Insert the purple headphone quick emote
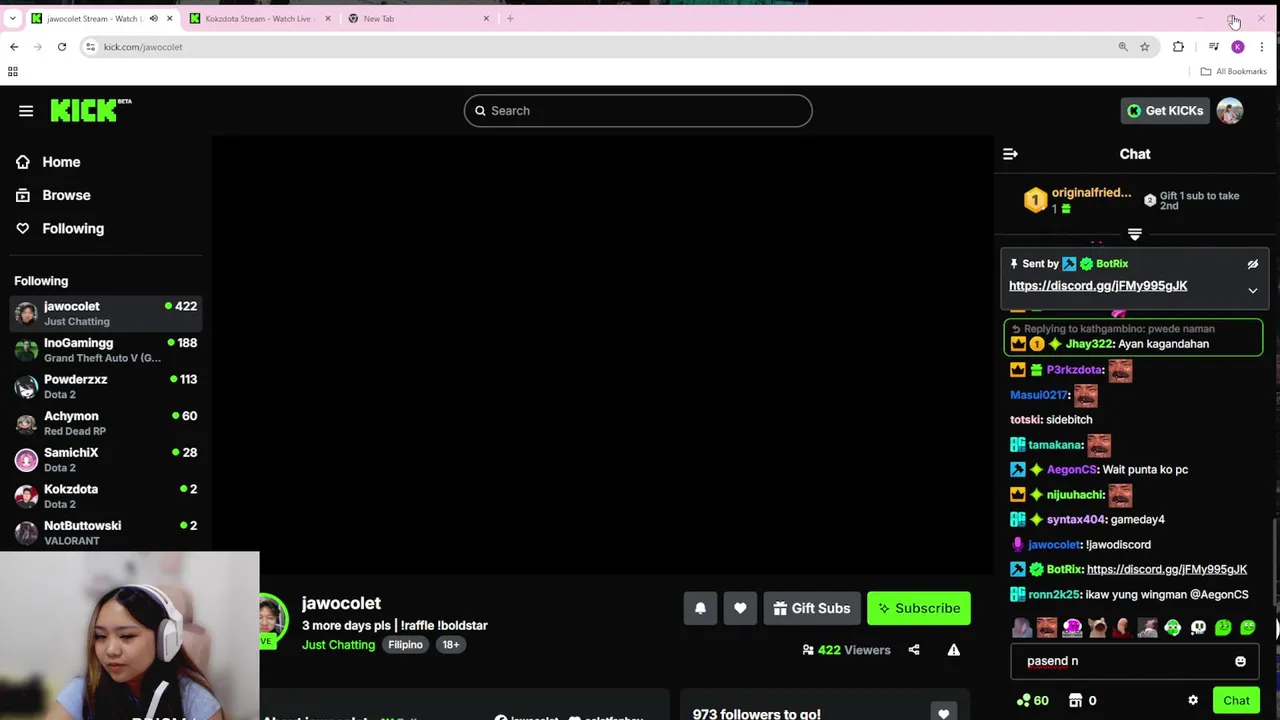The width and height of the screenshot is (1280, 720). pyautogui.click(x=1072, y=628)
